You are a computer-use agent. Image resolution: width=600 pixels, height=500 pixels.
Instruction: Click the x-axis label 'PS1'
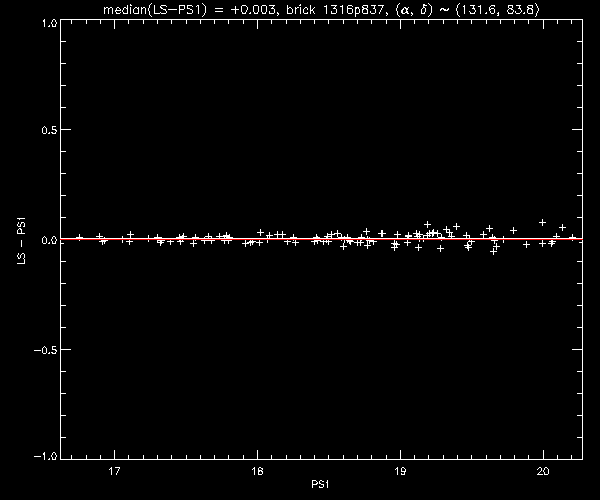[320, 484]
